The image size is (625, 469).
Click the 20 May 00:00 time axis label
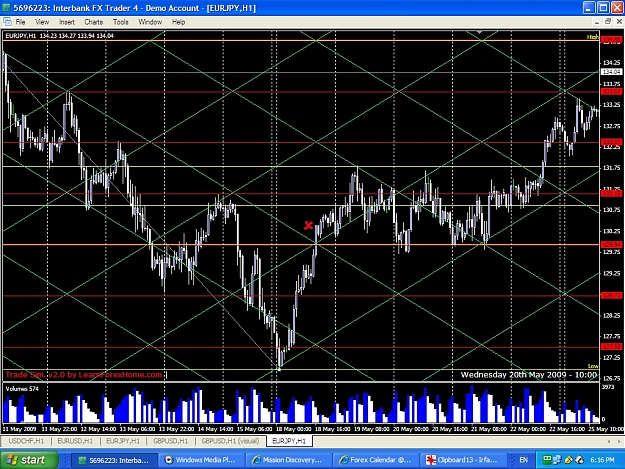[411, 429]
